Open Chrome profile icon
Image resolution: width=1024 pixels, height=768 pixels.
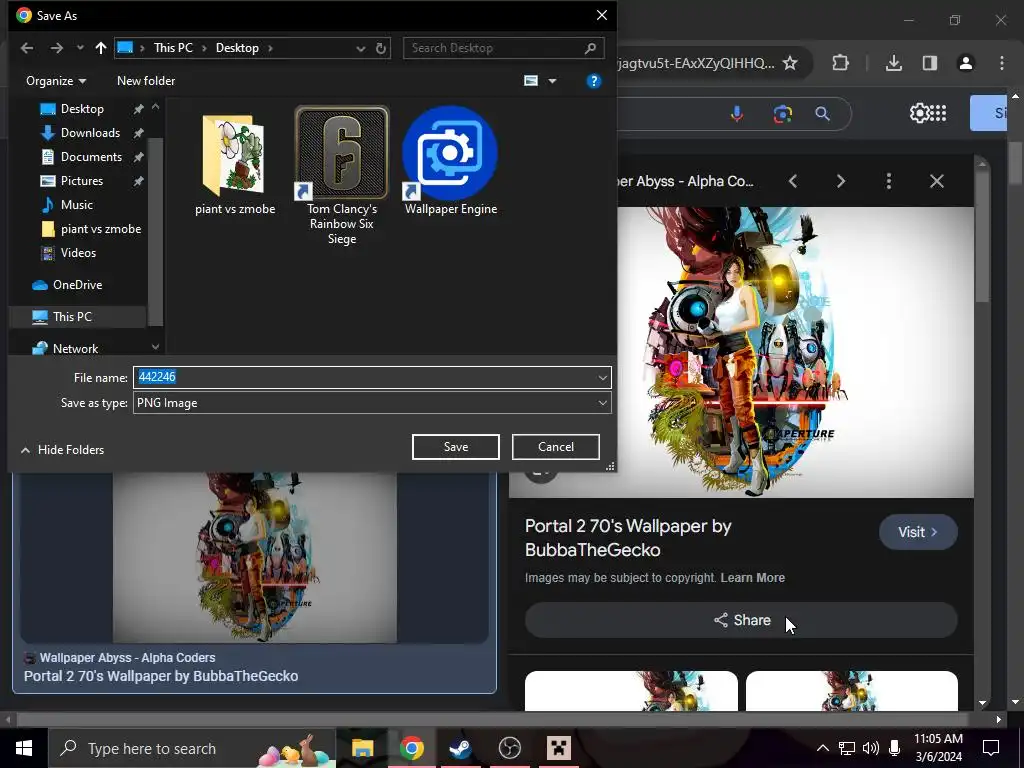965,63
